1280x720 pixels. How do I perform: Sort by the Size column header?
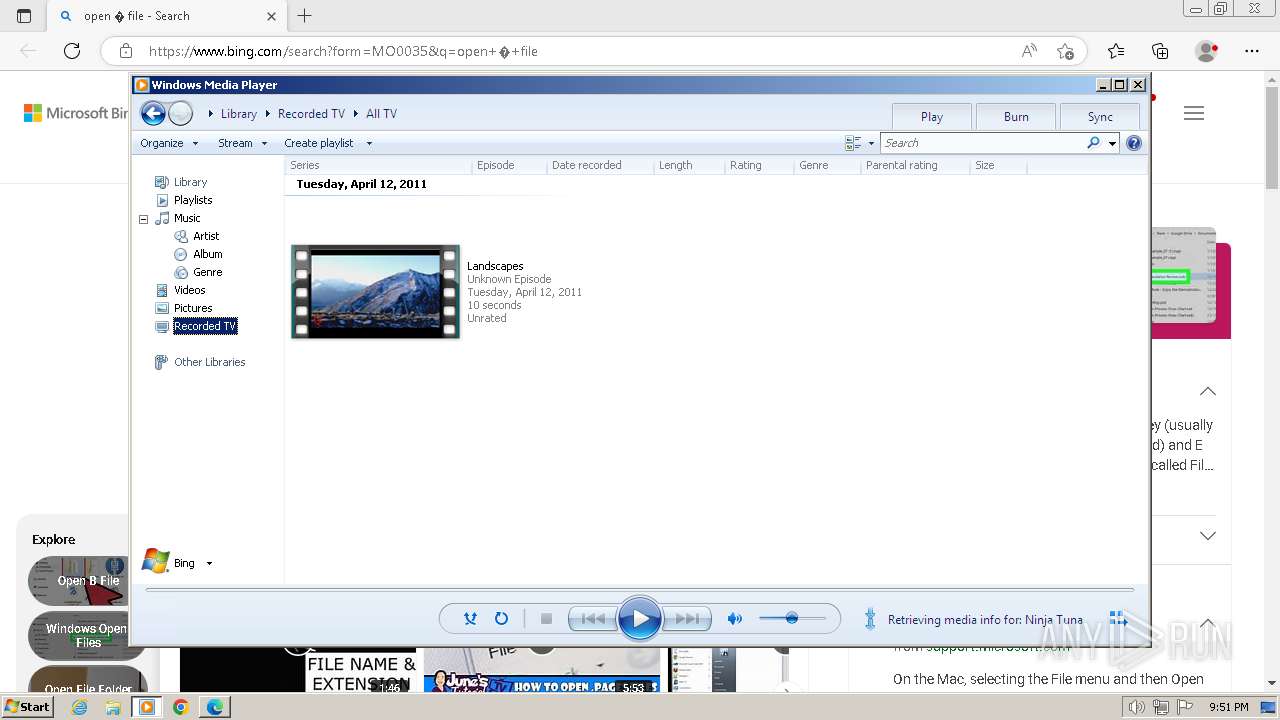point(998,165)
